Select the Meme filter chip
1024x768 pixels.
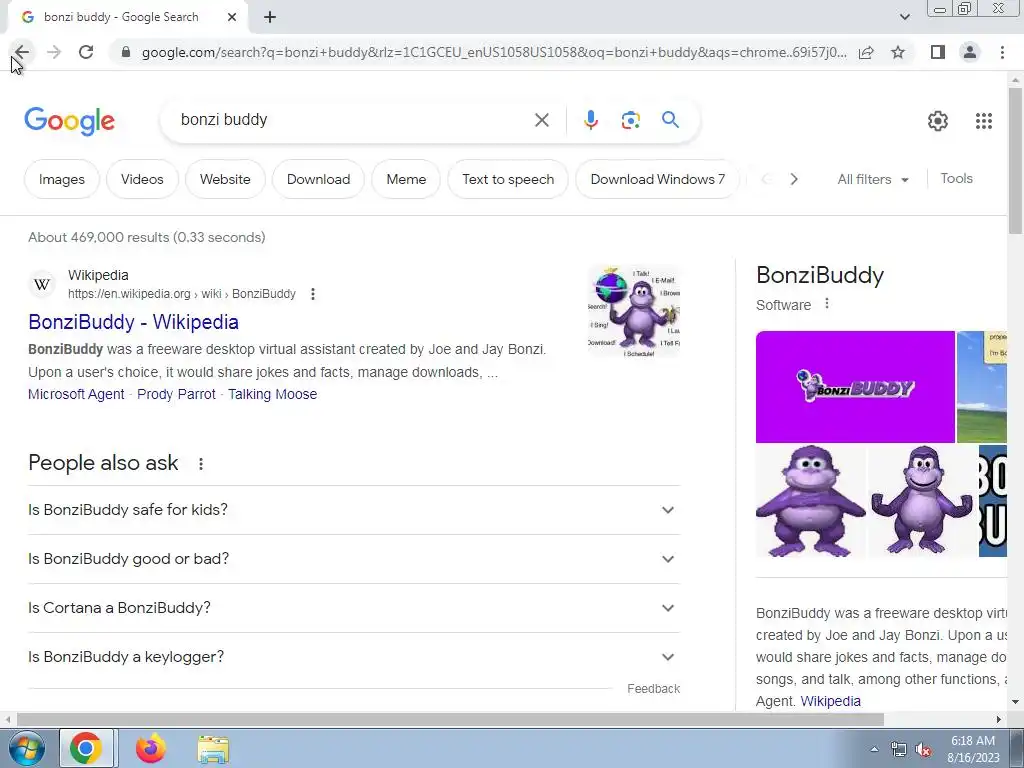coord(406,179)
